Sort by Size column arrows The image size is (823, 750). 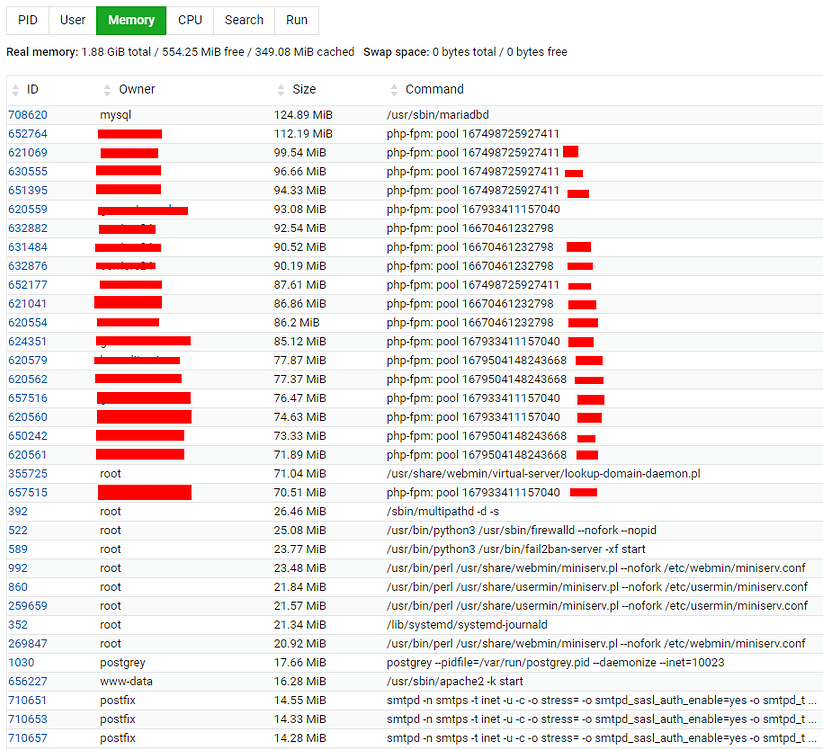[281, 90]
